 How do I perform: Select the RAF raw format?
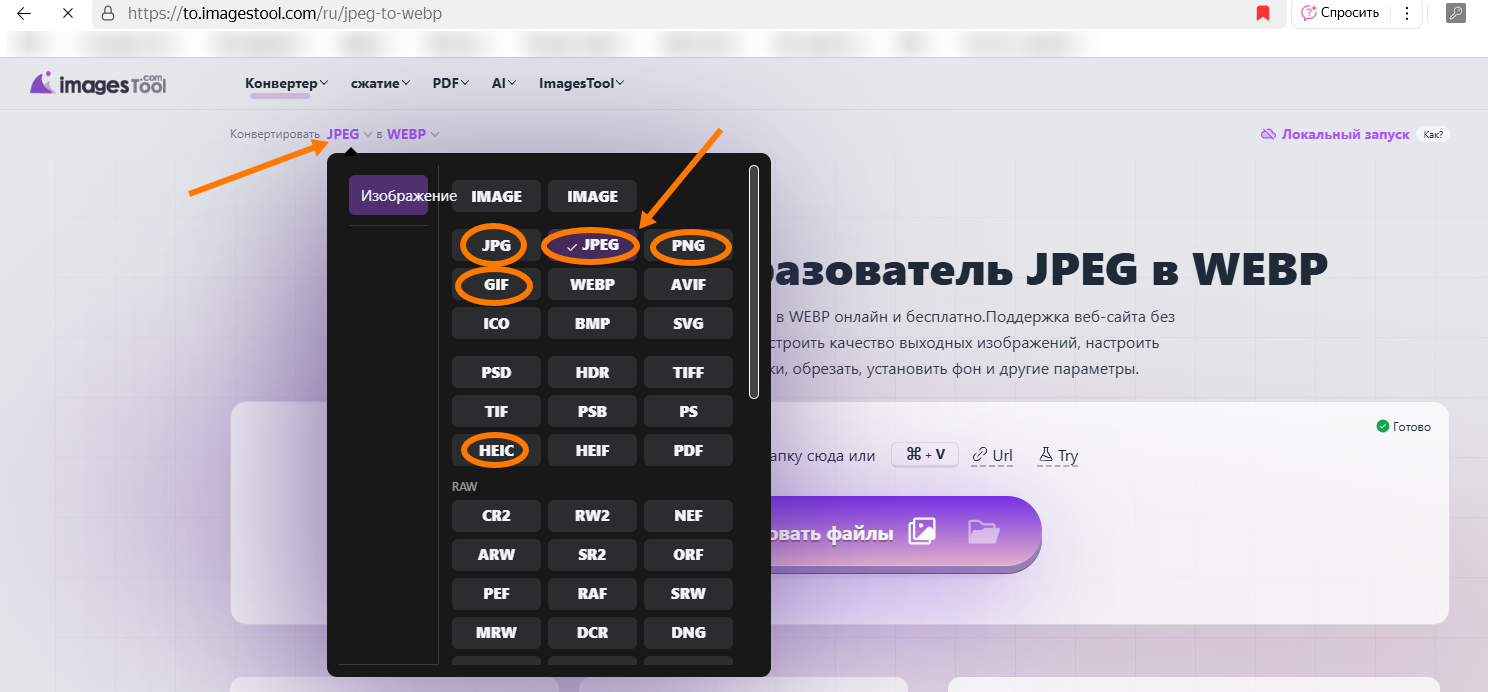click(x=592, y=594)
